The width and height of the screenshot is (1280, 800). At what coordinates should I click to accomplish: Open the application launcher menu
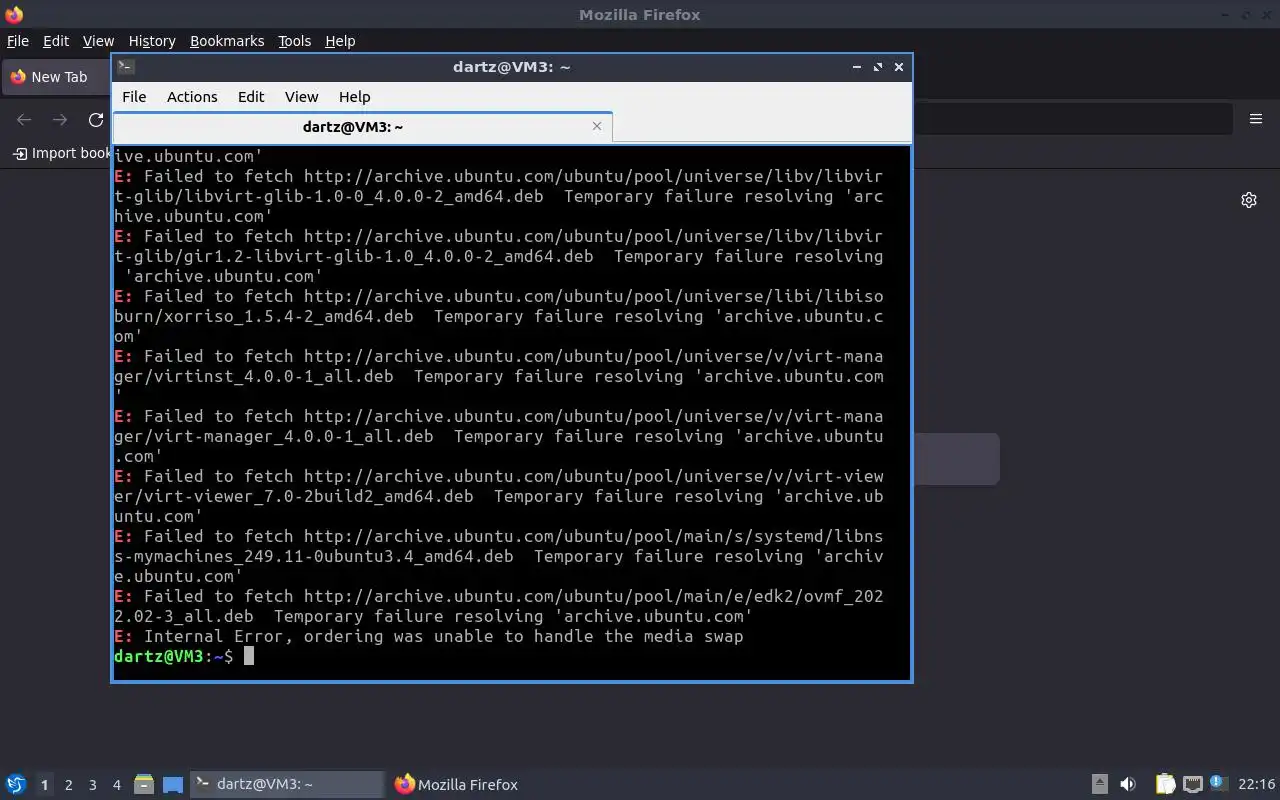point(15,784)
